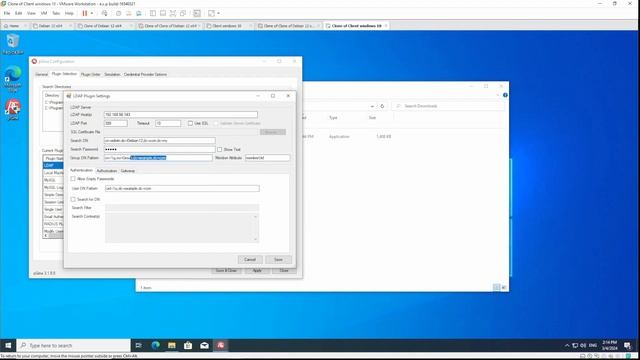Open the console view icon
Viewport: 640px width, 360px height.
(197, 13)
